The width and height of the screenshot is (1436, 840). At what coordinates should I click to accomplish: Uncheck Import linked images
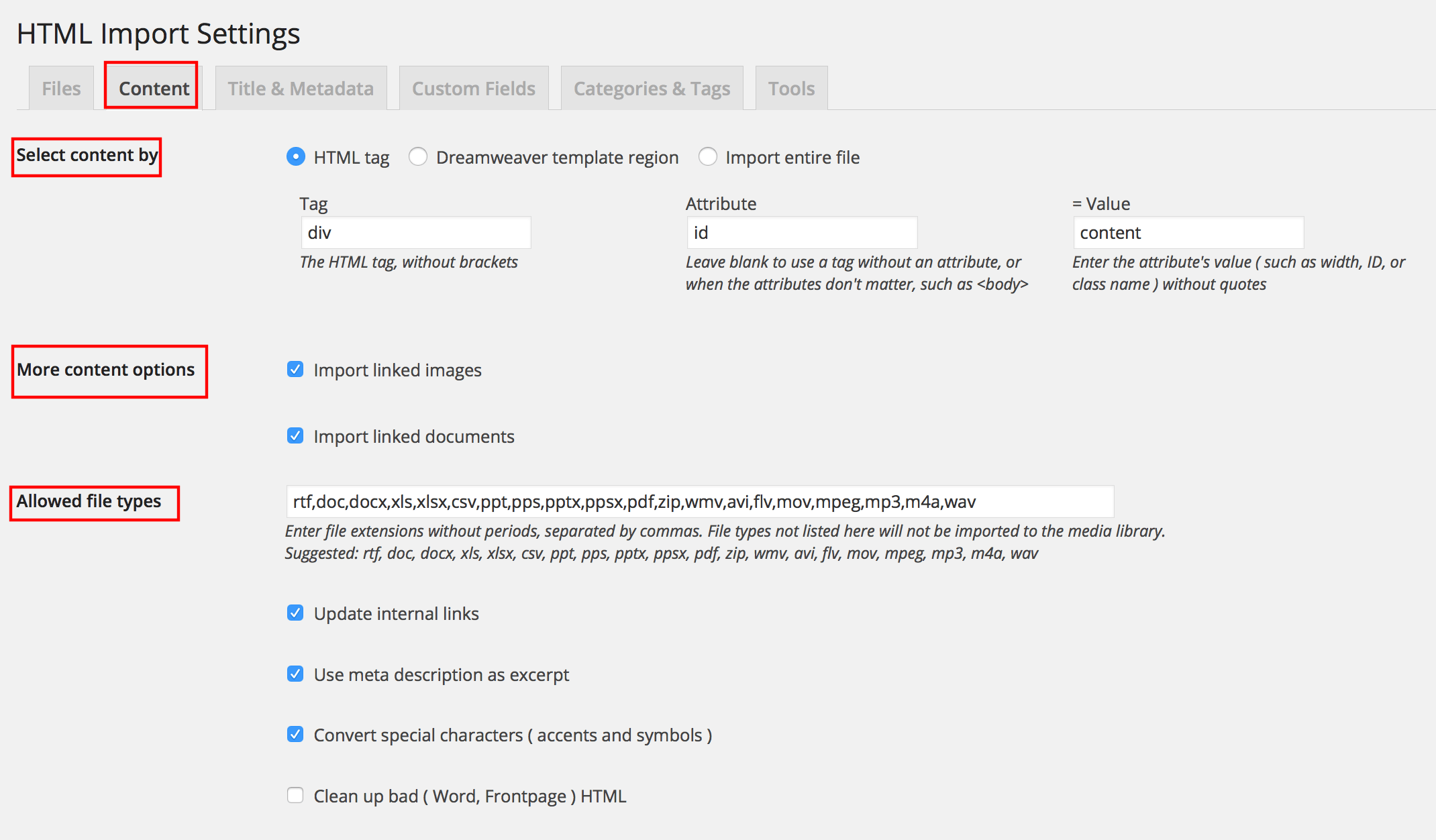tap(295, 370)
